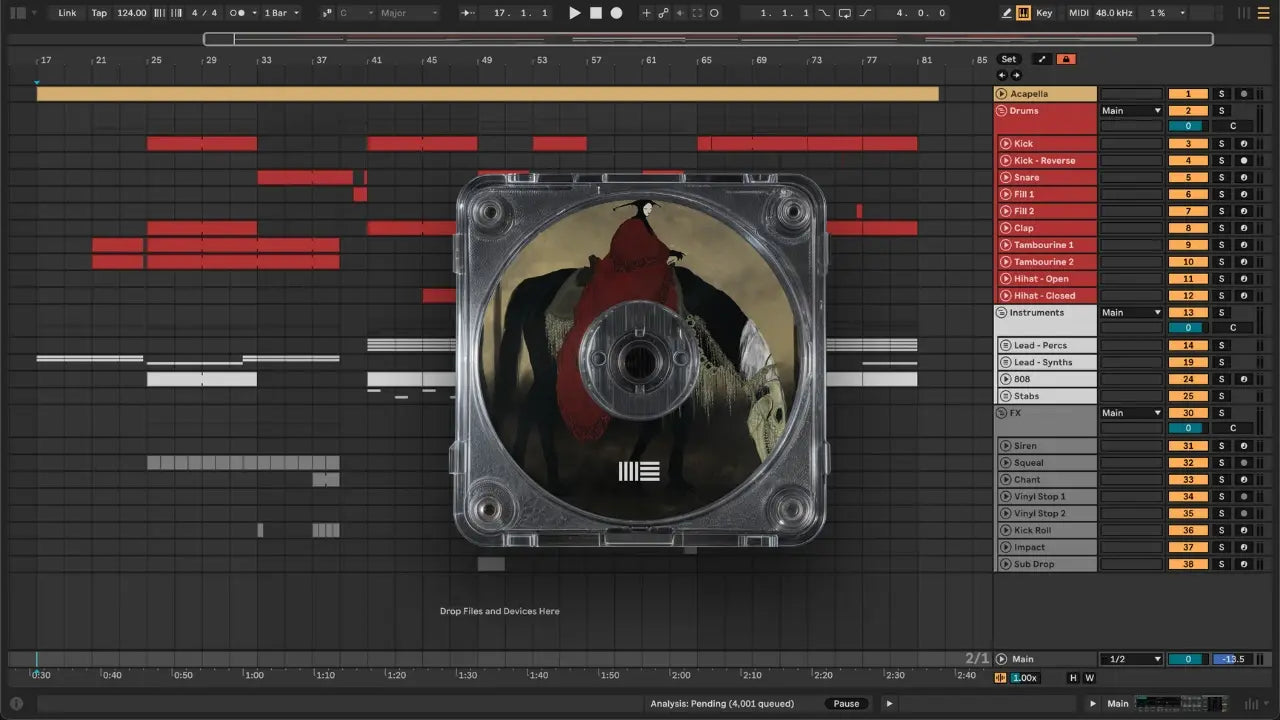Arm the Acapella track for recording

pos(1243,94)
